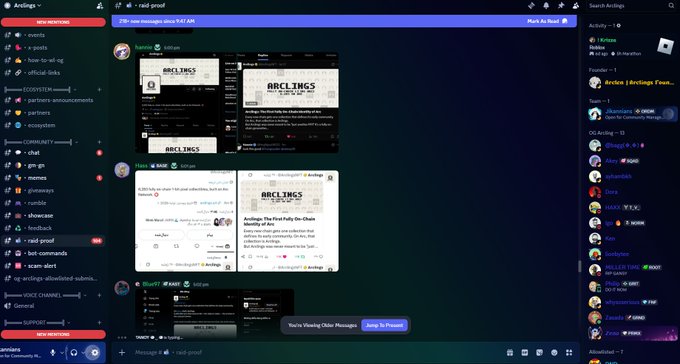Image resolution: width=680 pixels, height=364 pixels.
Task: Toggle the member list visibility
Action: click(575, 6)
